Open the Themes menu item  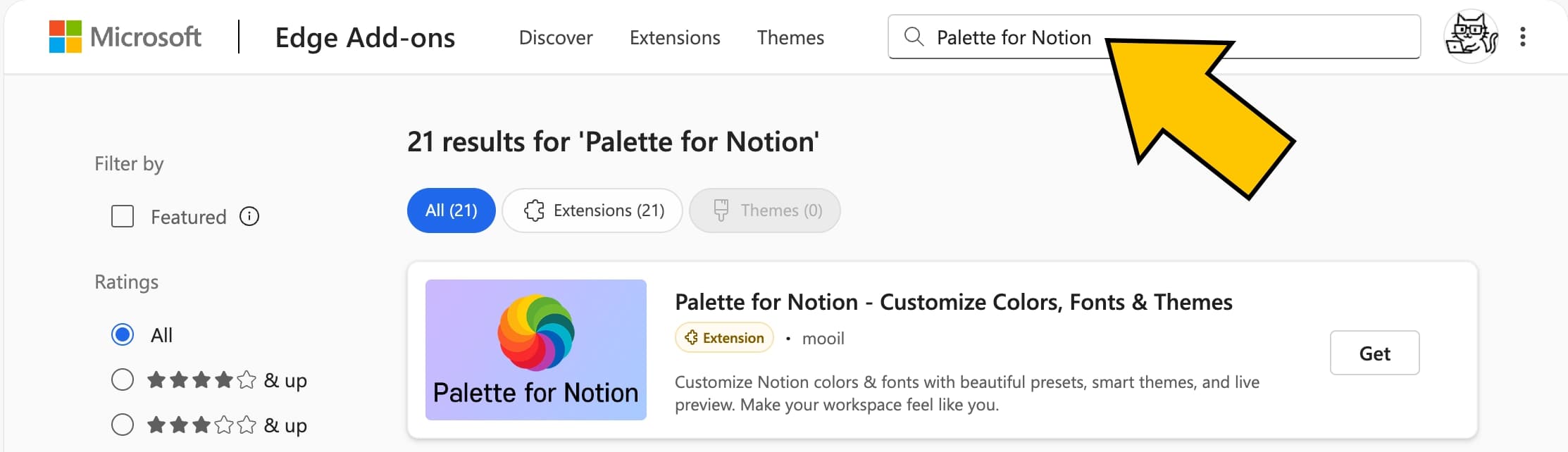790,37
